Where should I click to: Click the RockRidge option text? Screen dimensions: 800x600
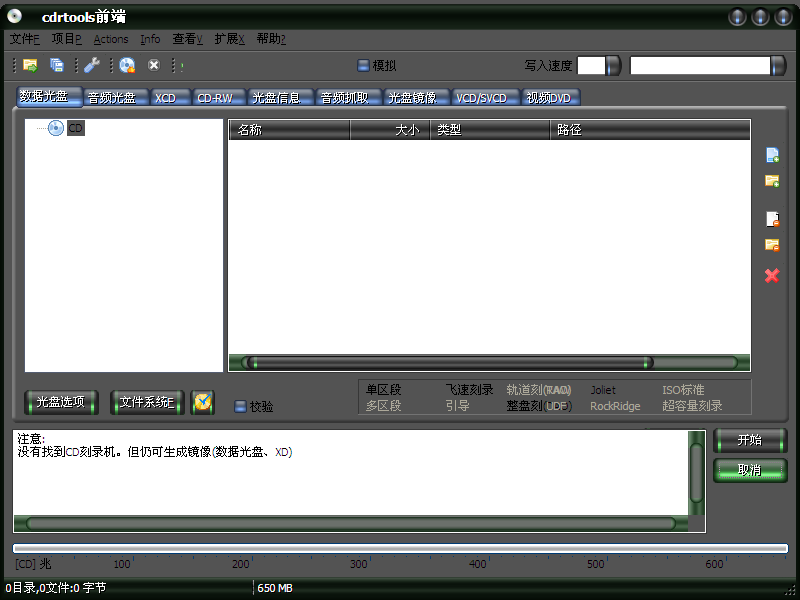click(615, 406)
